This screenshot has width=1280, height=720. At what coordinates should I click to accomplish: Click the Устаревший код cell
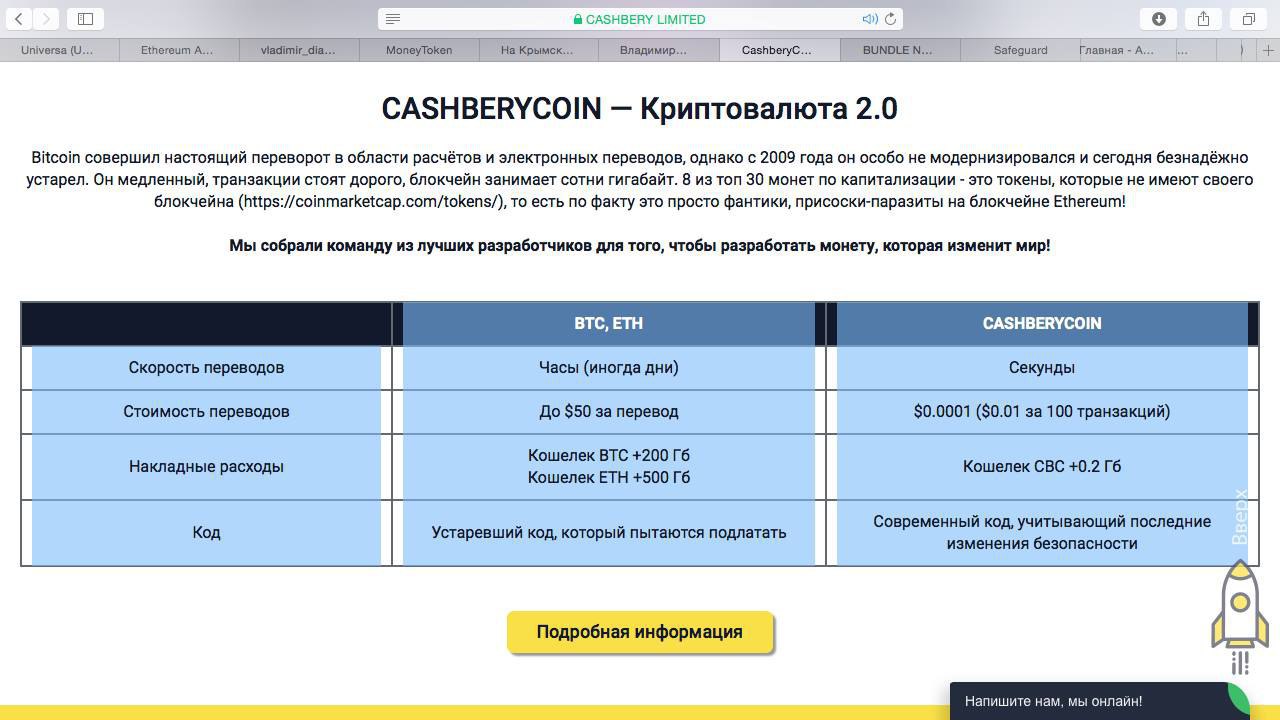(x=609, y=532)
